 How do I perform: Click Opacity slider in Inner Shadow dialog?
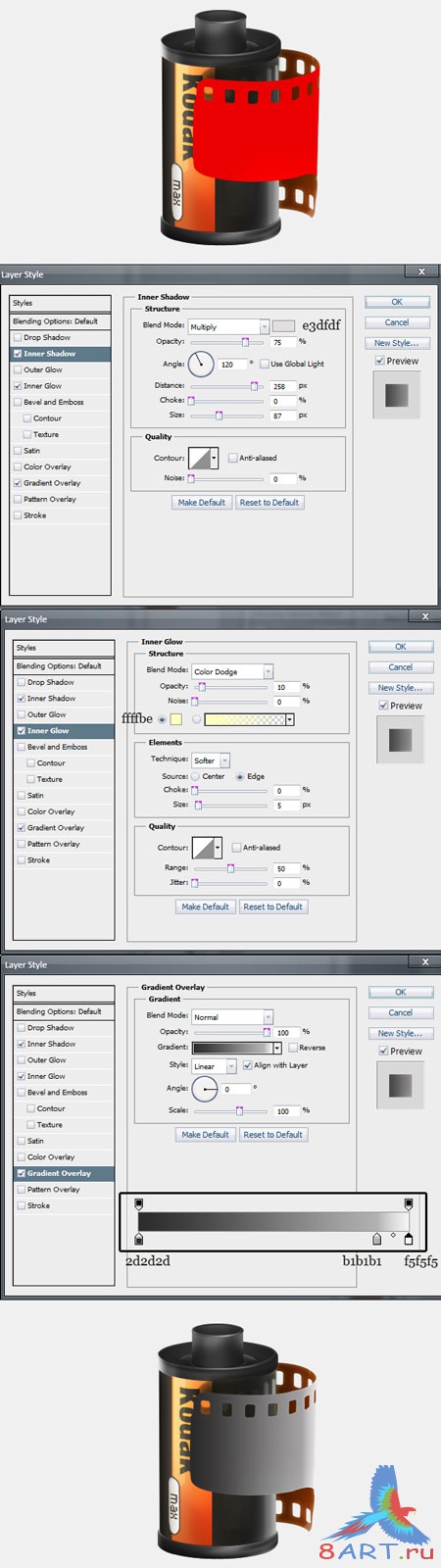coord(226,342)
